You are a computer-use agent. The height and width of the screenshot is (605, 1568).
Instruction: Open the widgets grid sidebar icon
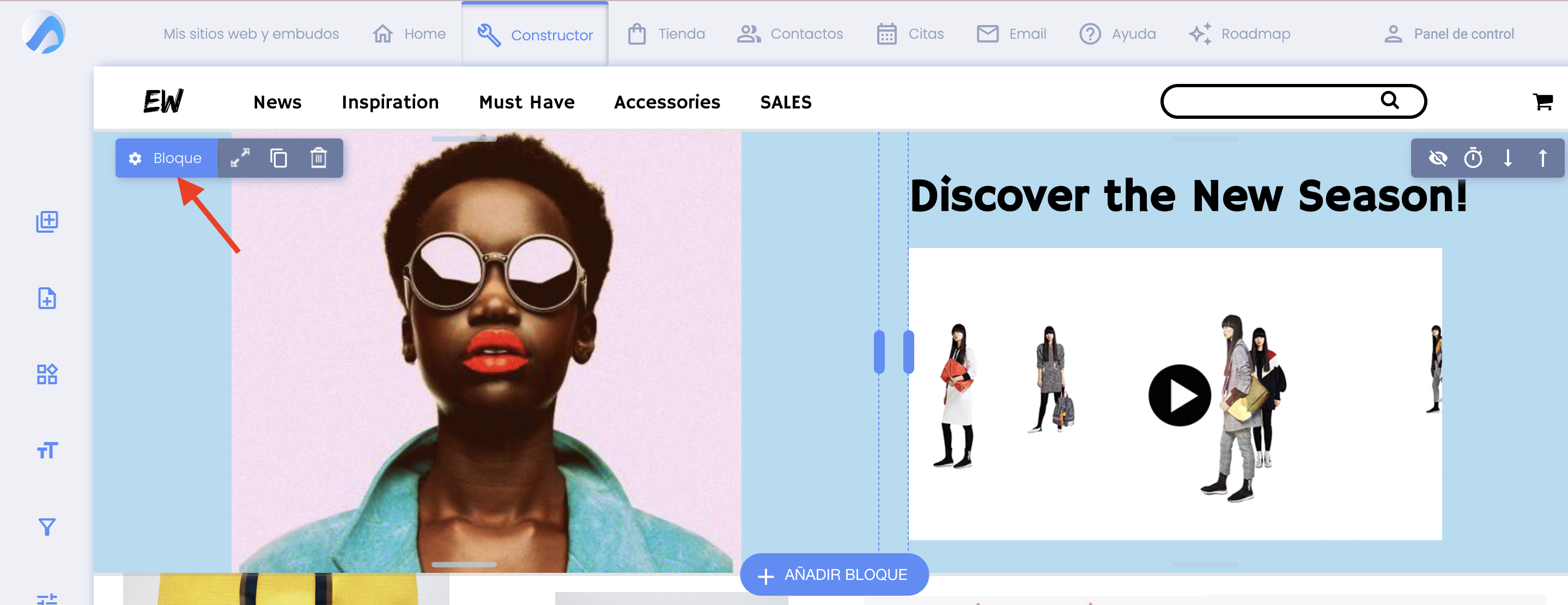(x=47, y=374)
